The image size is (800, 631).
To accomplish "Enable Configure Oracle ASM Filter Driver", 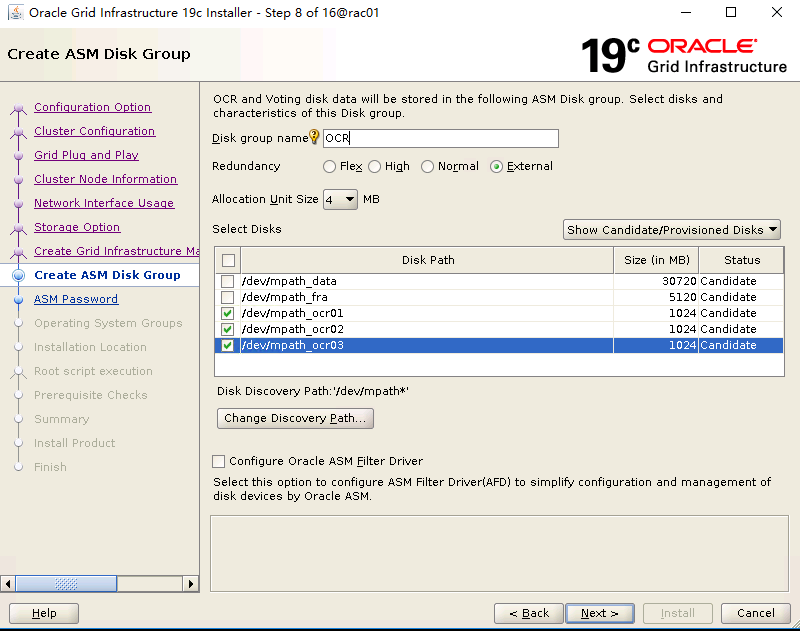I will tap(218, 461).
